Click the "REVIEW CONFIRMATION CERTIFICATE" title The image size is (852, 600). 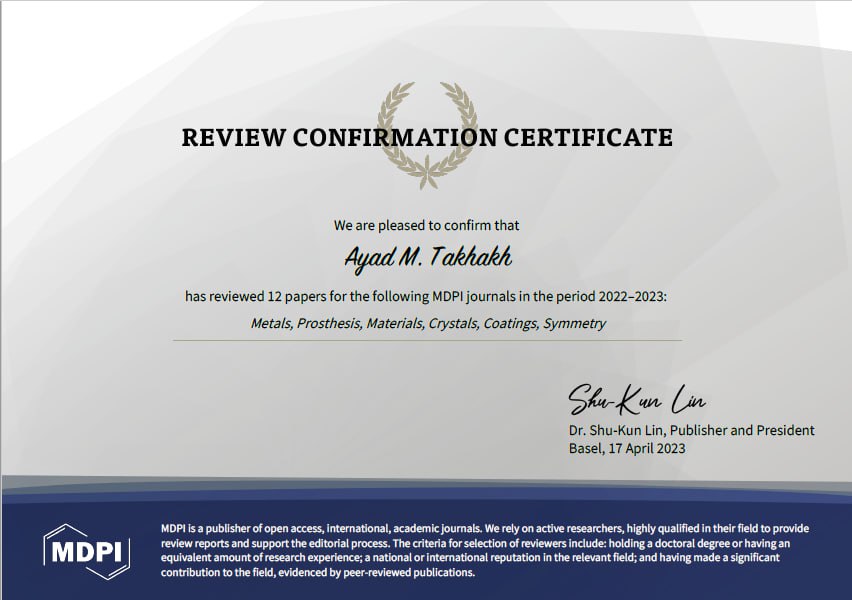(427, 138)
